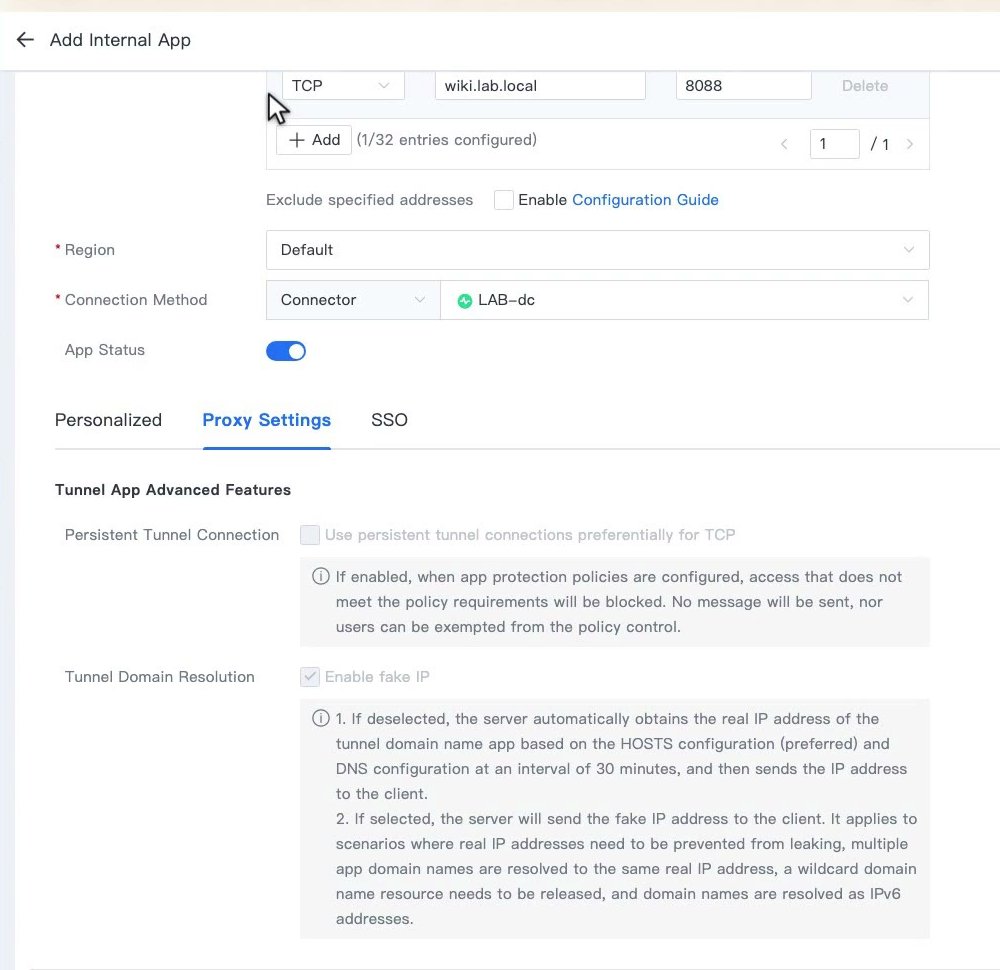Screen dimensions: 1000x970
Task: Open the Connector method dropdown
Action: point(353,300)
